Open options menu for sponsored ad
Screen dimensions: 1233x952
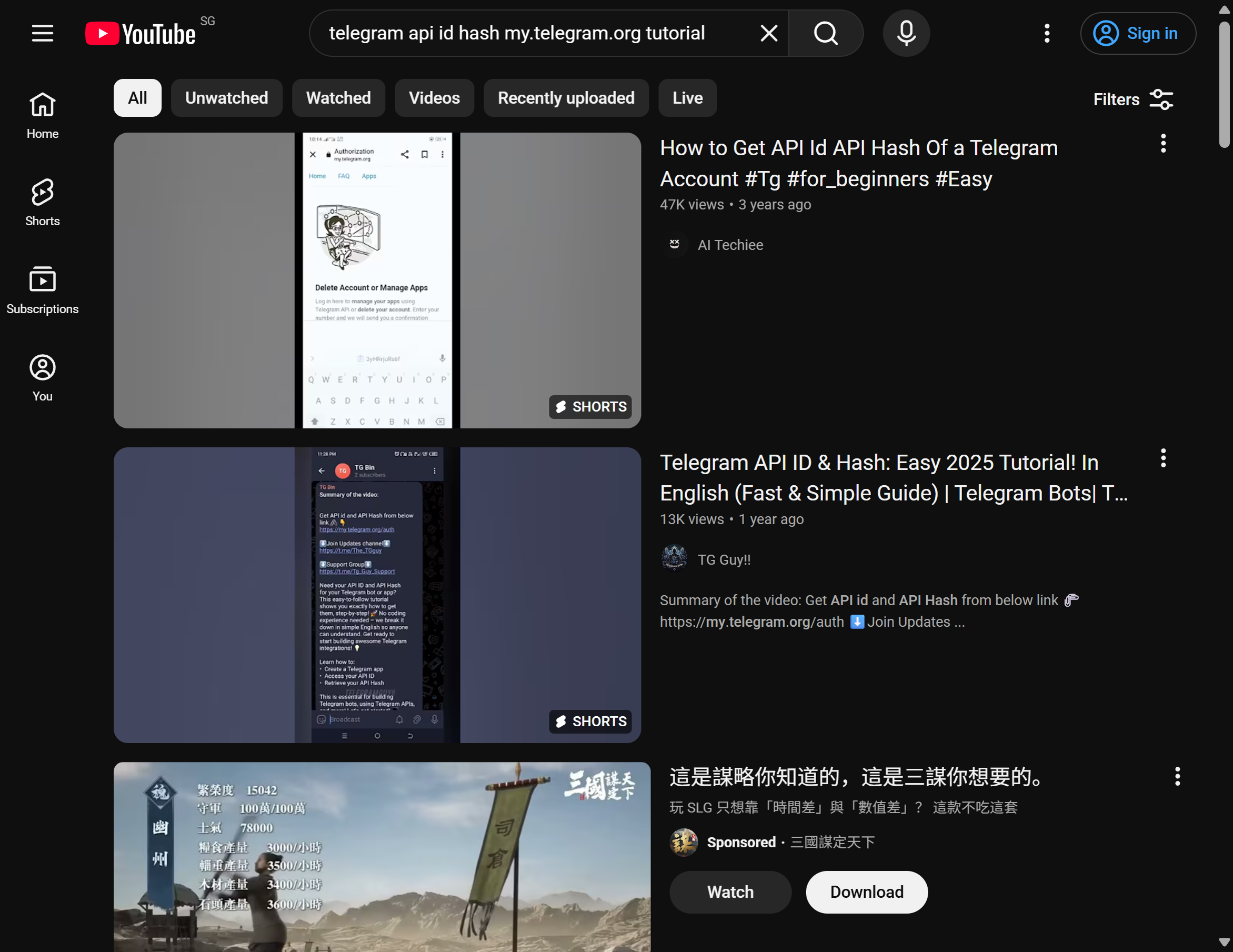(1177, 776)
